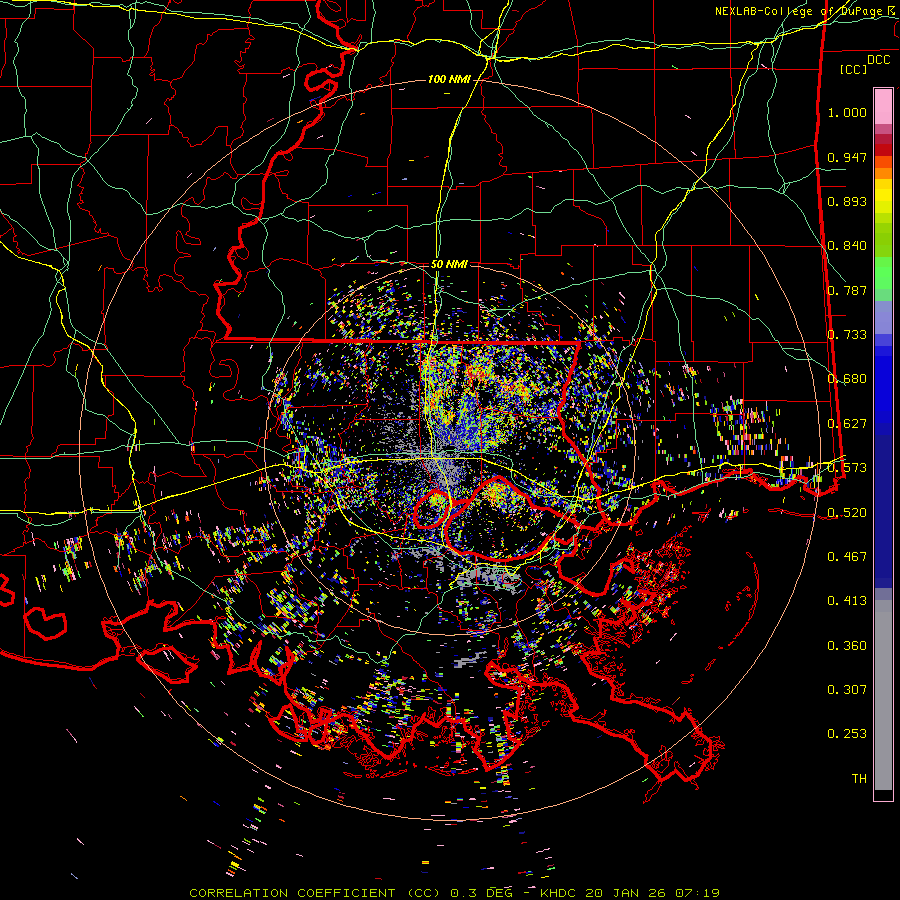900x900 pixels.
Task: Click the 0.520 value on the color scale
Action: click(847, 513)
